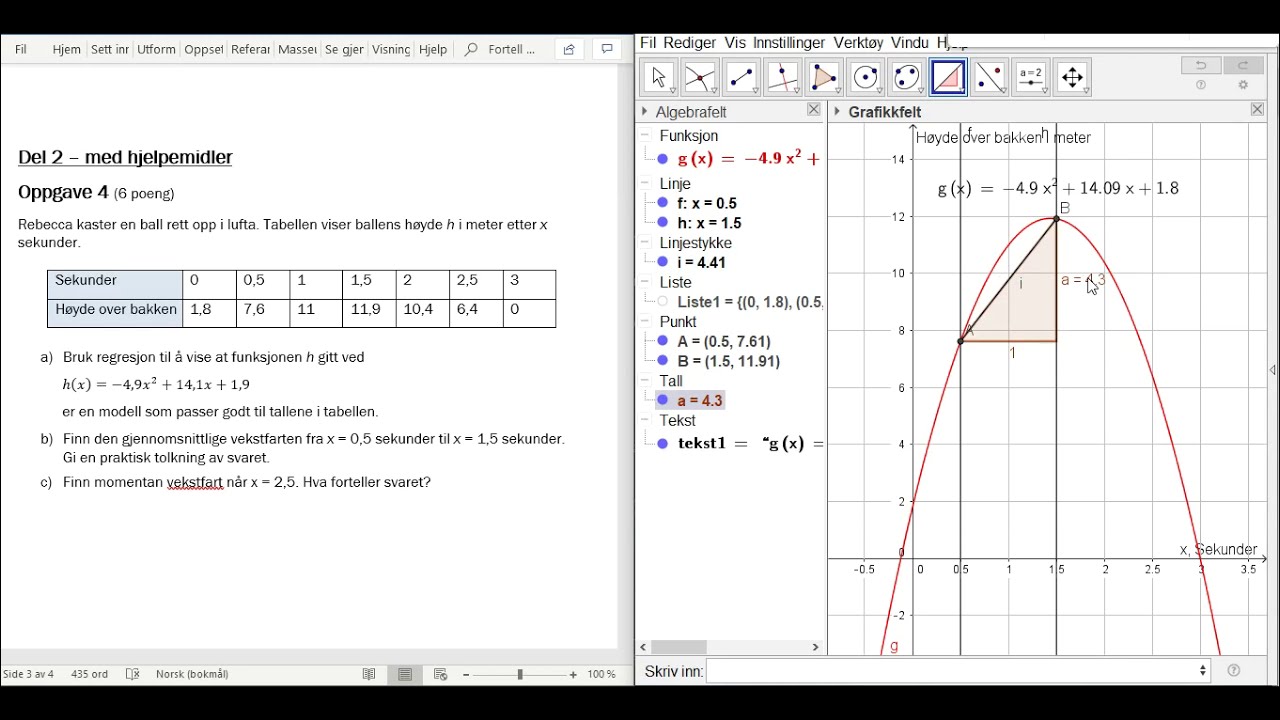Select the Polygon tool

click(x=824, y=77)
